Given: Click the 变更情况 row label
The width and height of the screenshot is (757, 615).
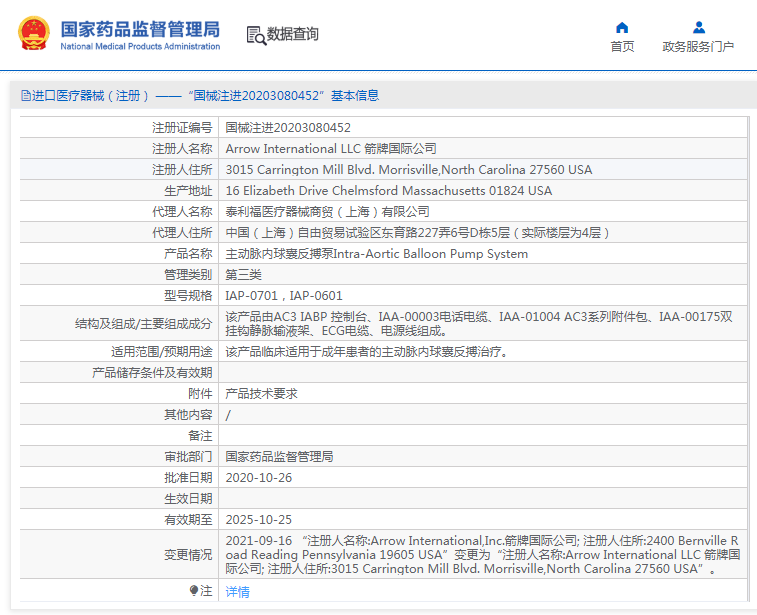Looking at the screenshot, I should pos(188,555).
